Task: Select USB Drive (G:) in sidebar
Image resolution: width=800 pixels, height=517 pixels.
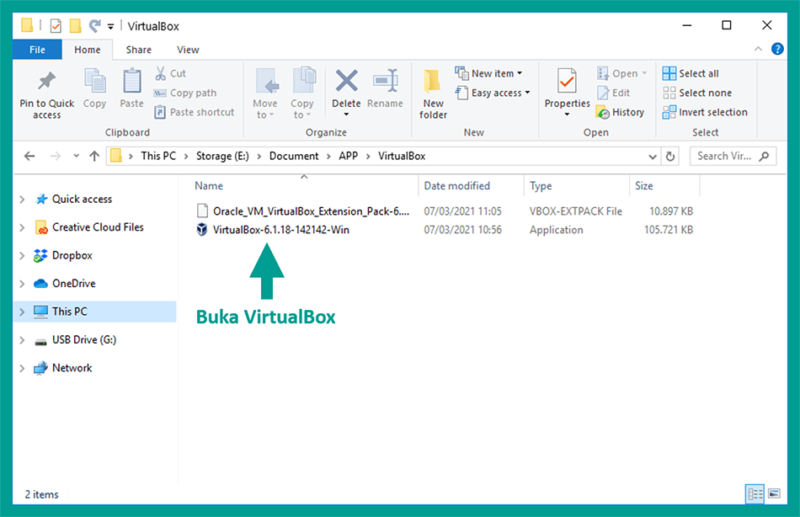Action: [84, 339]
